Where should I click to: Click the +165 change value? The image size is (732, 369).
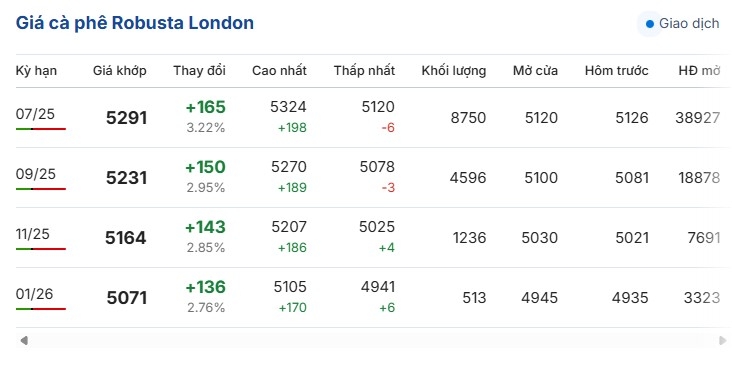pyautogui.click(x=205, y=107)
